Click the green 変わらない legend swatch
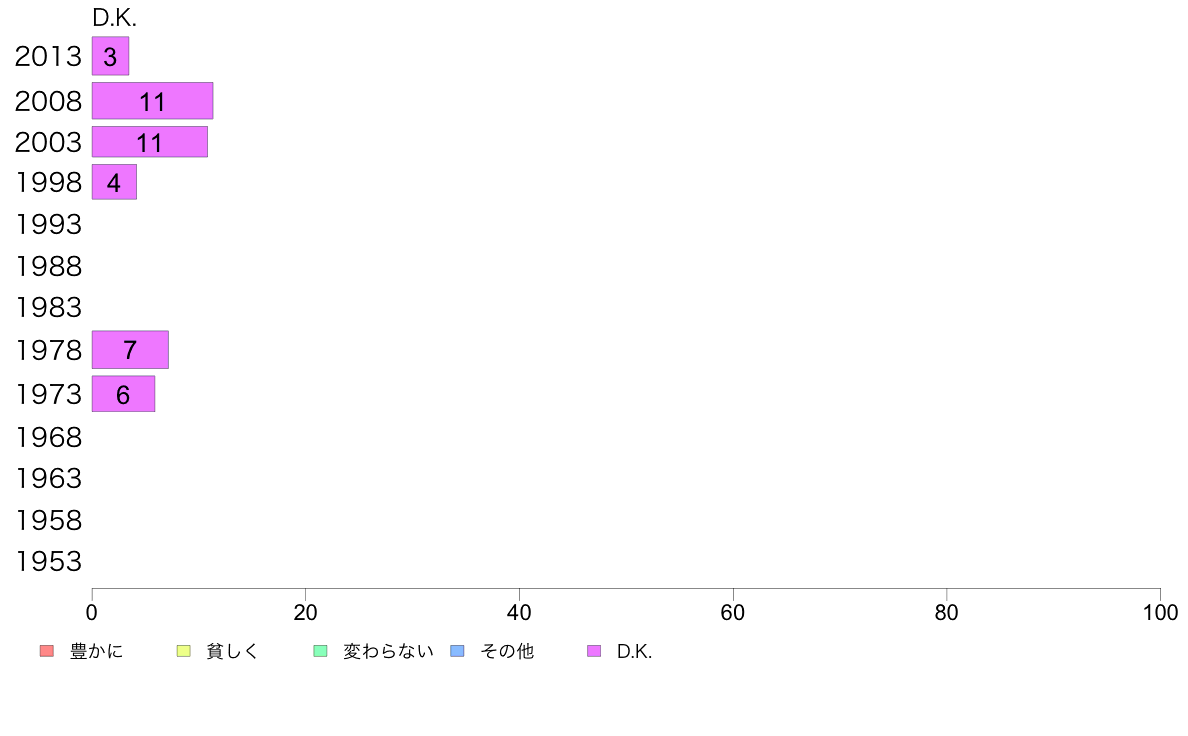1188x736 pixels. [x=320, y=651]
